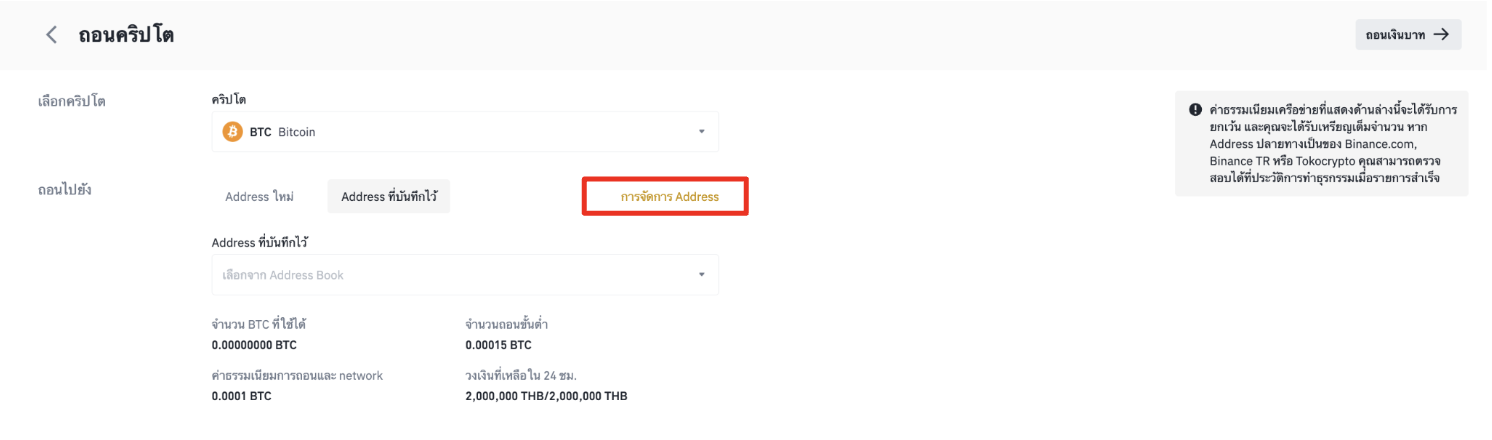Click the back chevron beside ถอนคริปโต
Image resolution: width=1492 pixels, height=440 pixels.
[52, 35]
